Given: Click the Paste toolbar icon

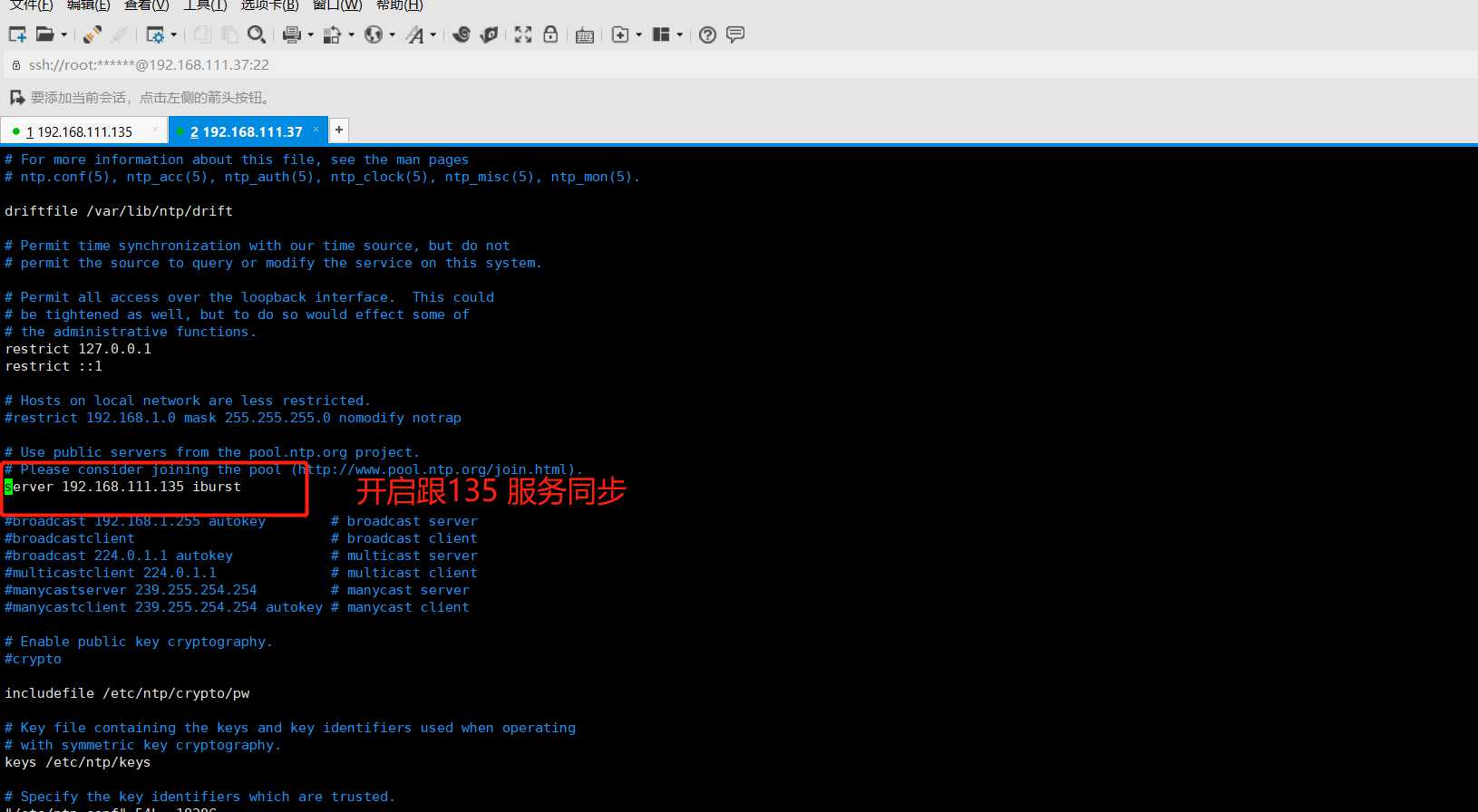Looking at the screenshot, I should click(x=229, y=34).
